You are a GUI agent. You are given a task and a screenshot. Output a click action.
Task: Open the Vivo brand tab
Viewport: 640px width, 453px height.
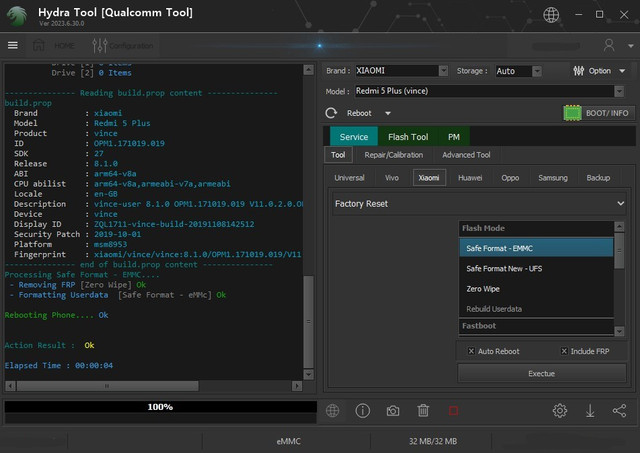coord(392,178)
